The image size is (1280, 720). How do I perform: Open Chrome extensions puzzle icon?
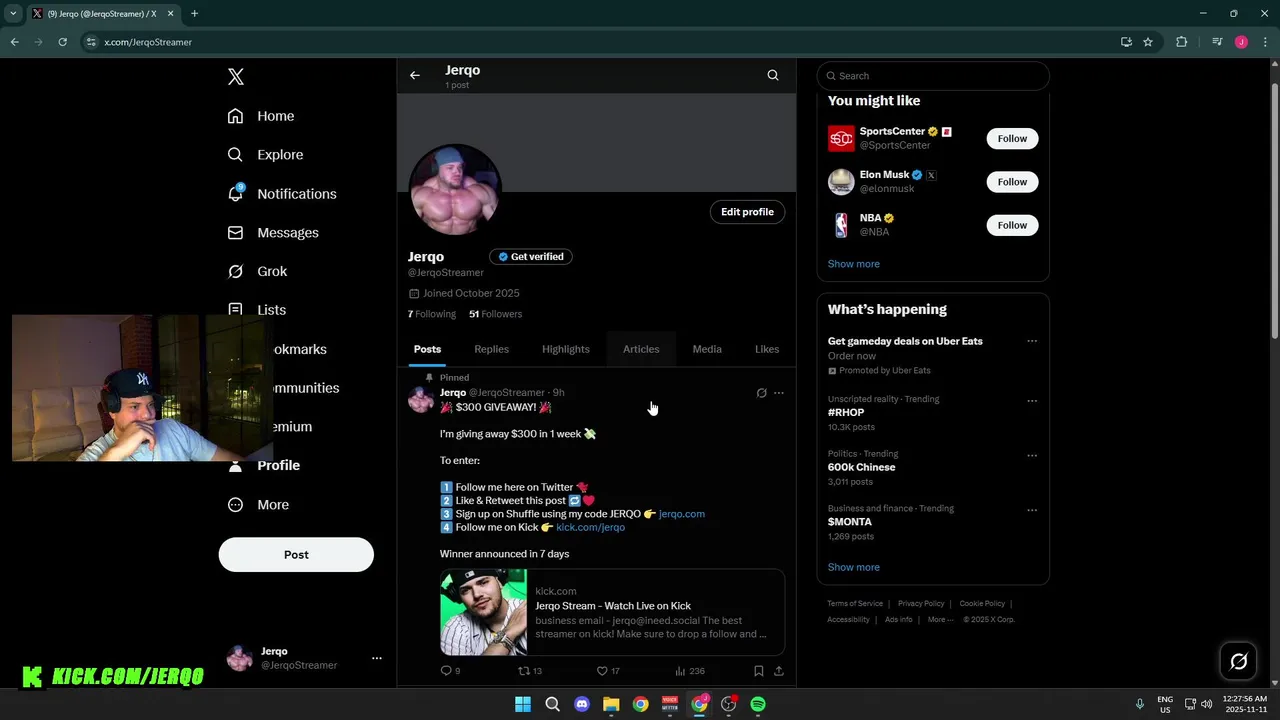1182,42
